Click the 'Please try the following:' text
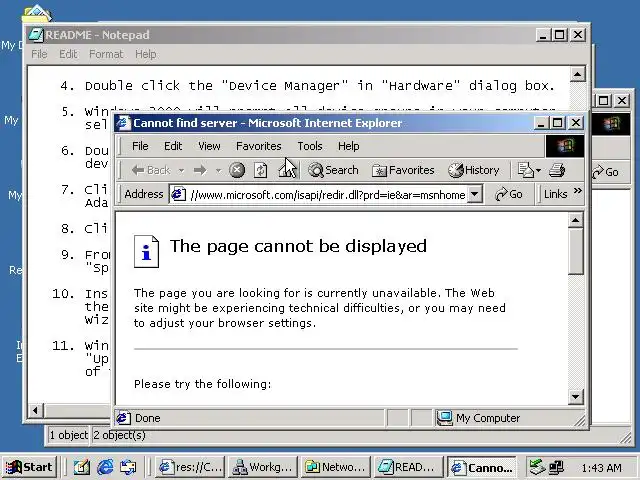640x480 pixels. [x=202, y=384]
